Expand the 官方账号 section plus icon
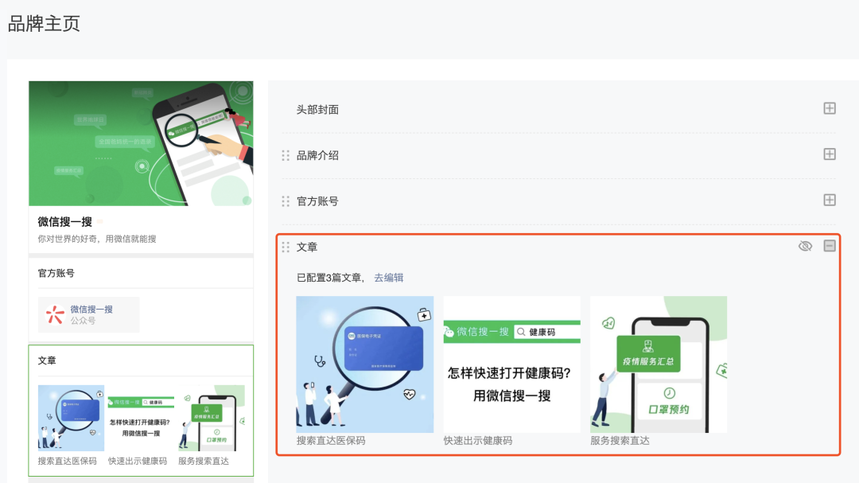859x483 pixels. (829, 200)
